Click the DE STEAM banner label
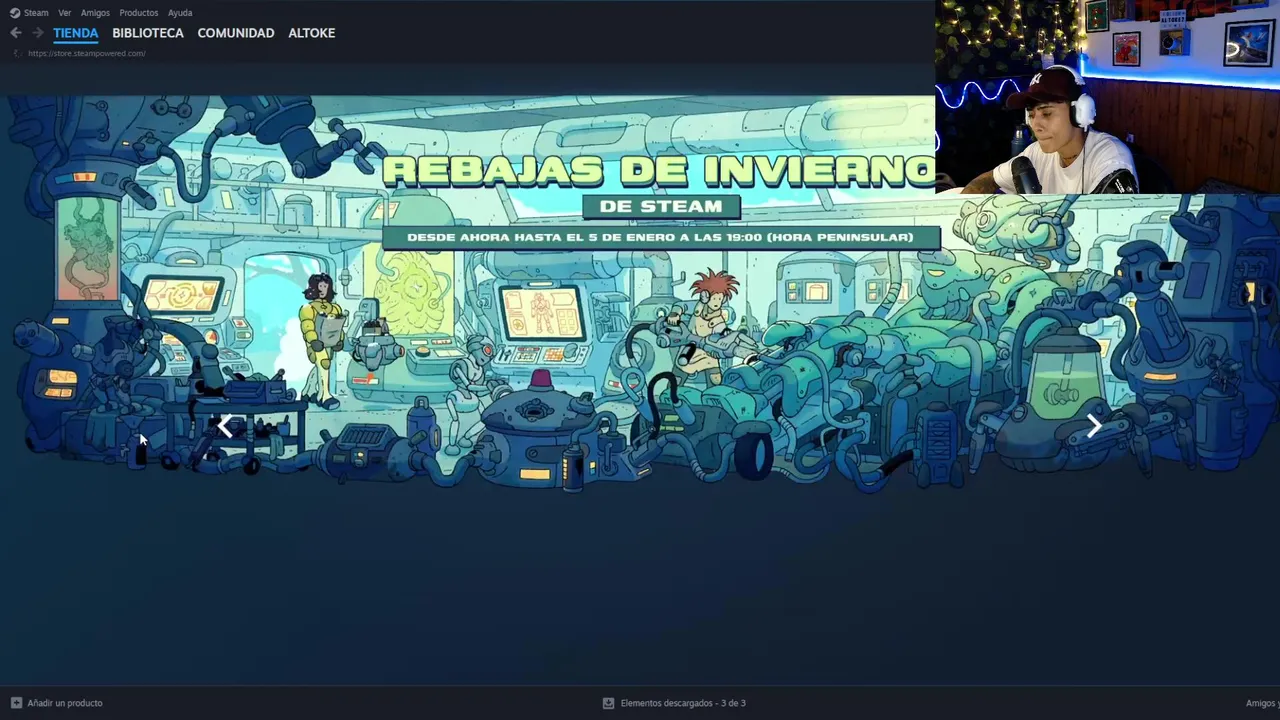This screenshot has width=1280, height=720. tap(661, 206)
